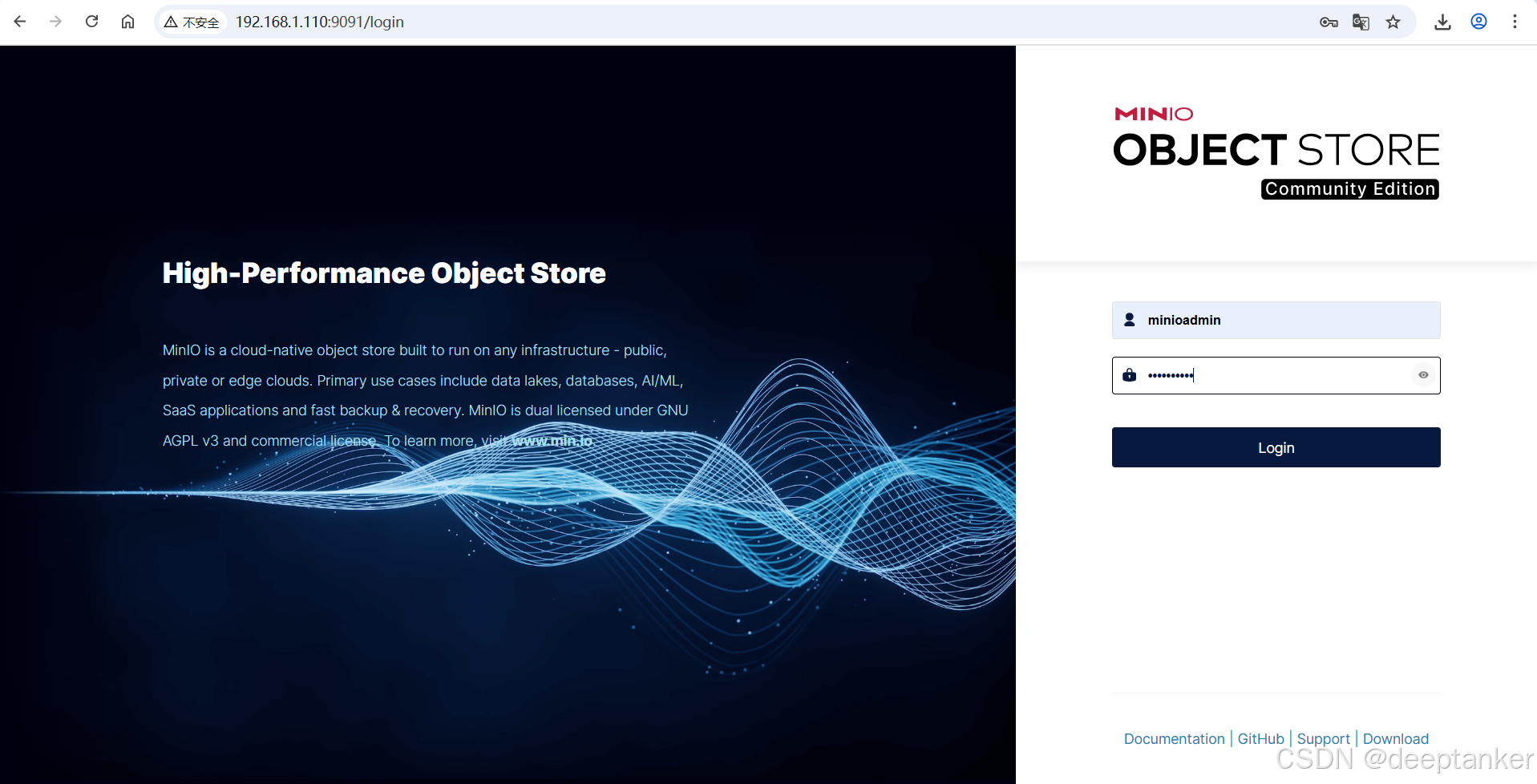Visit the www.min.io link
The height and width of the screenshot is (784, 1537).
tap(552, 441)
